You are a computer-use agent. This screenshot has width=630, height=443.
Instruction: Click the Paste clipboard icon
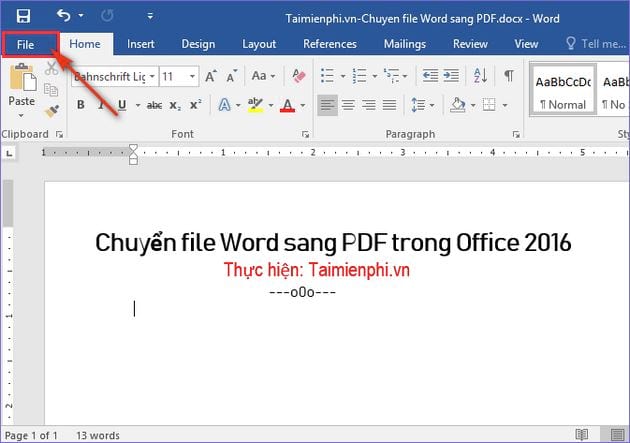pos(22,77)
